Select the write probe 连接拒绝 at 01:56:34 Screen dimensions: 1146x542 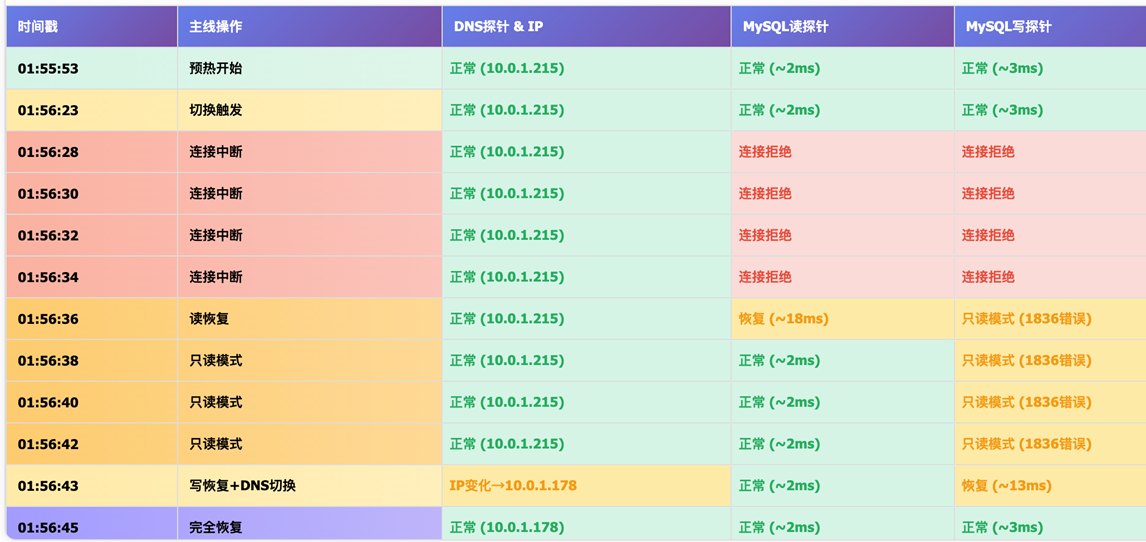pyautogui.click(x=988, y=277)
